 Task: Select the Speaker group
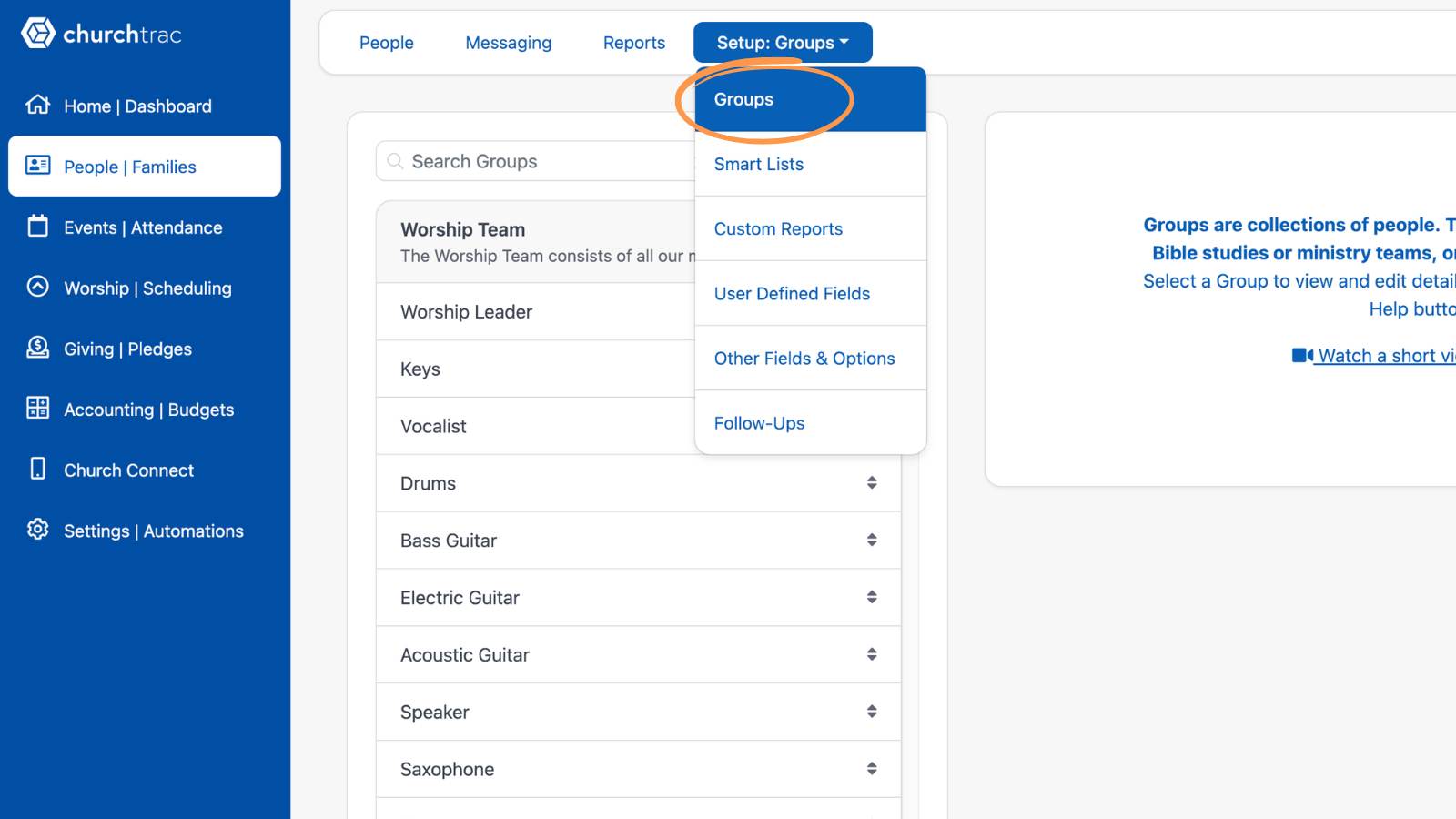638,713
